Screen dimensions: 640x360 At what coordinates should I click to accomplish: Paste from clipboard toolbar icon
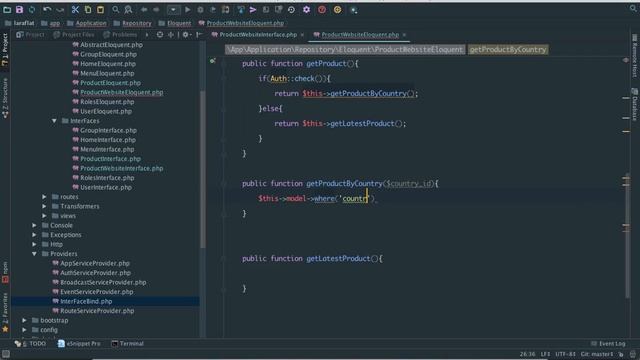[x=100, y=9]
